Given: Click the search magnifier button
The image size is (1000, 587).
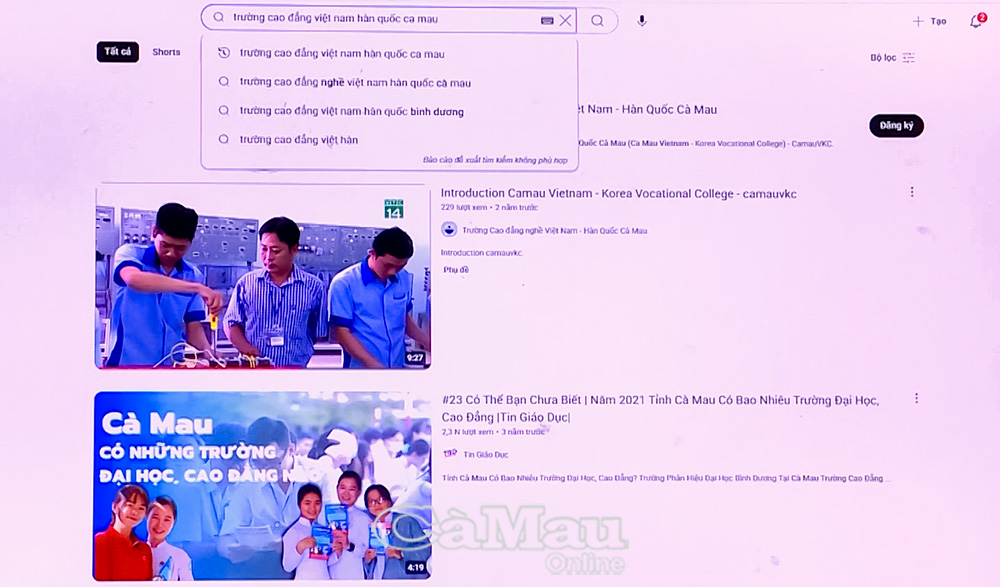Looking at the screenshot, I should (x=597, y=20).
